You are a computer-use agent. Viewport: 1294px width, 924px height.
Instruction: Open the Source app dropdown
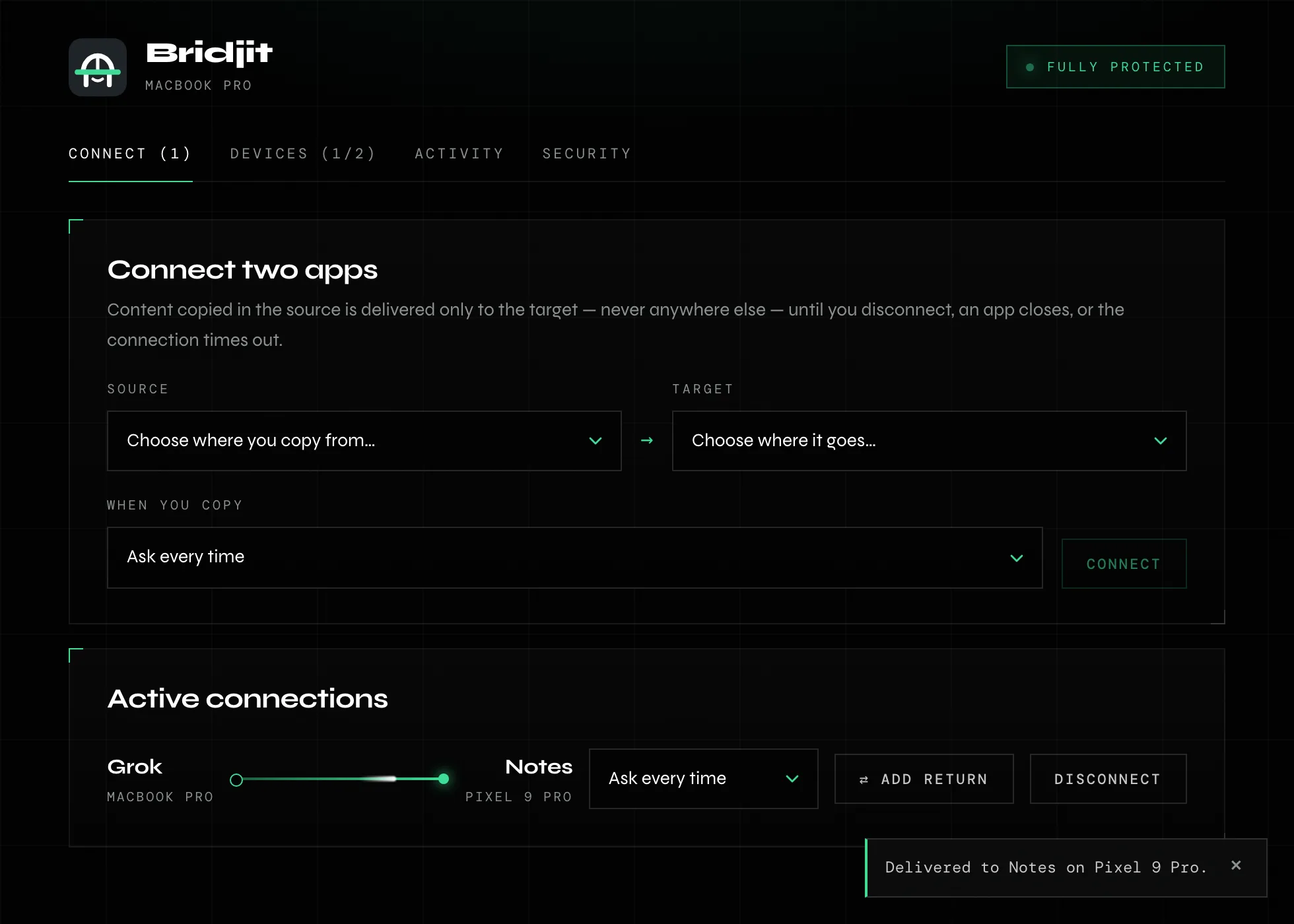[364, 441]
